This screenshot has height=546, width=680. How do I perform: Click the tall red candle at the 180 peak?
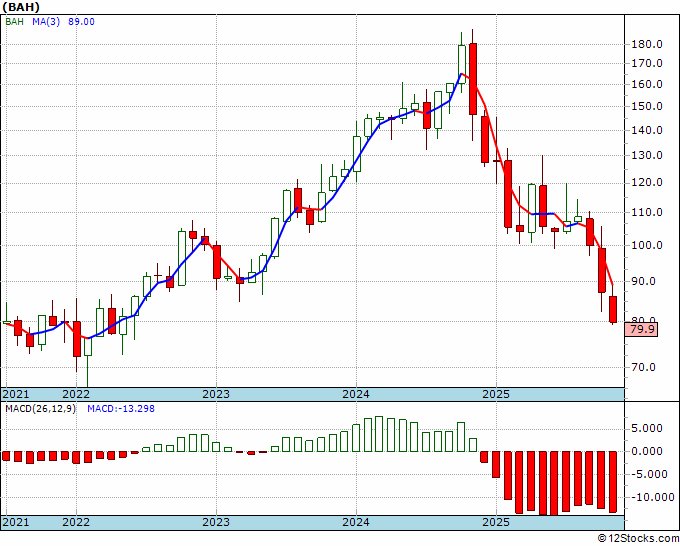click(473, 79)
